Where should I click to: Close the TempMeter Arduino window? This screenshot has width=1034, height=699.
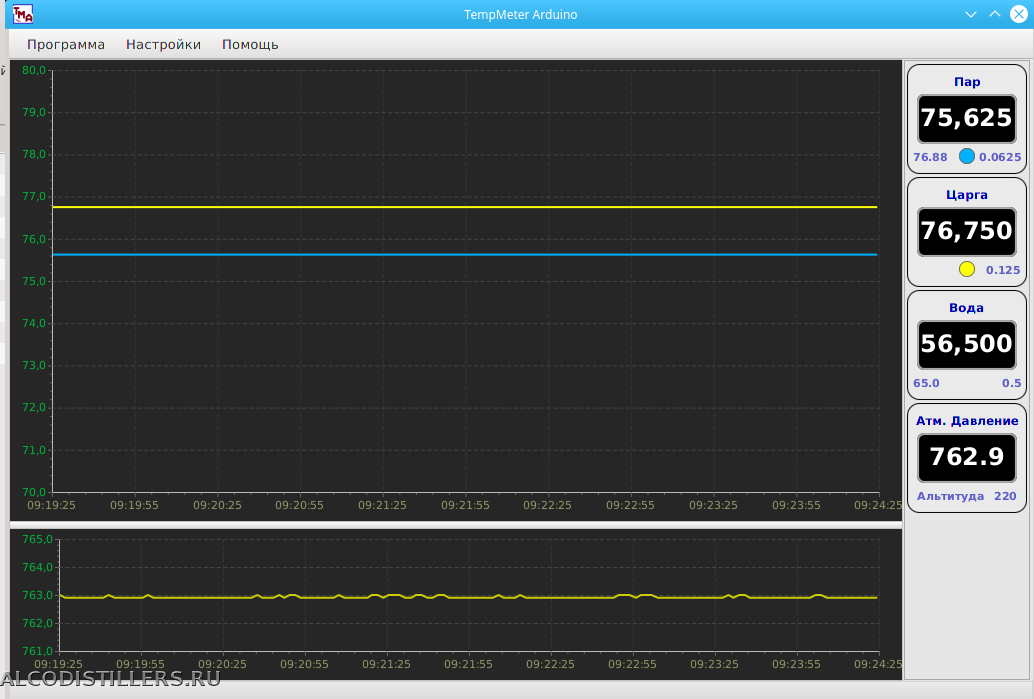tap(1018, 14)
